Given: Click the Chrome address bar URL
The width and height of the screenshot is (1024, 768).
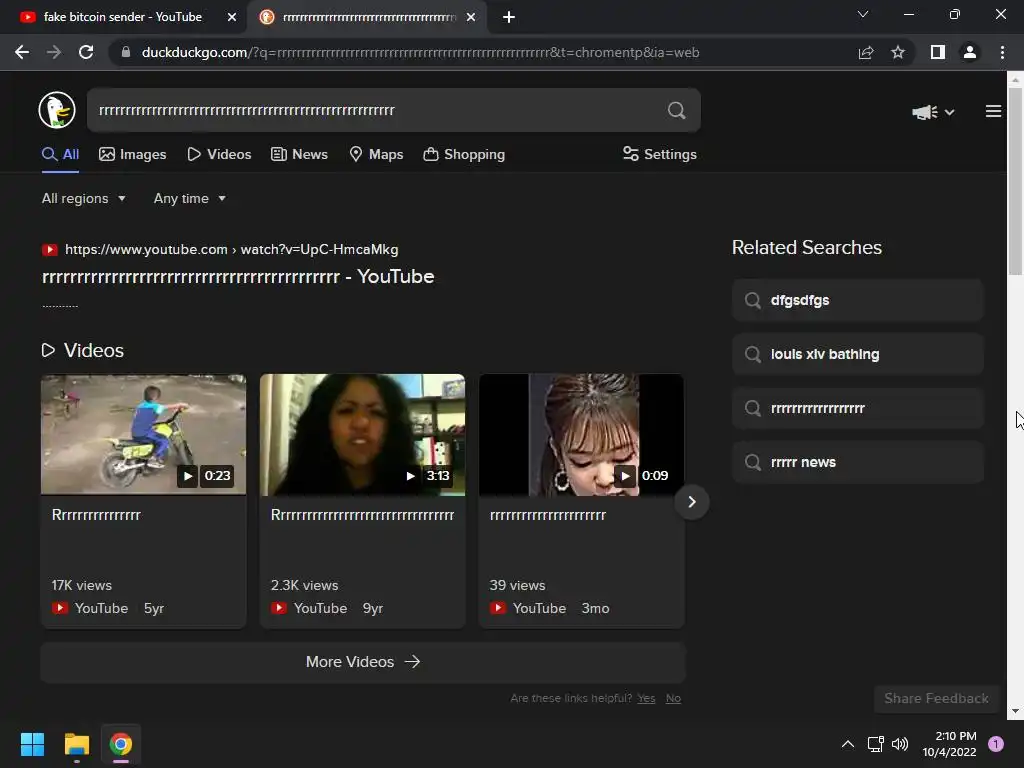Looking at the screenshot, I should (x=420, y=52).
